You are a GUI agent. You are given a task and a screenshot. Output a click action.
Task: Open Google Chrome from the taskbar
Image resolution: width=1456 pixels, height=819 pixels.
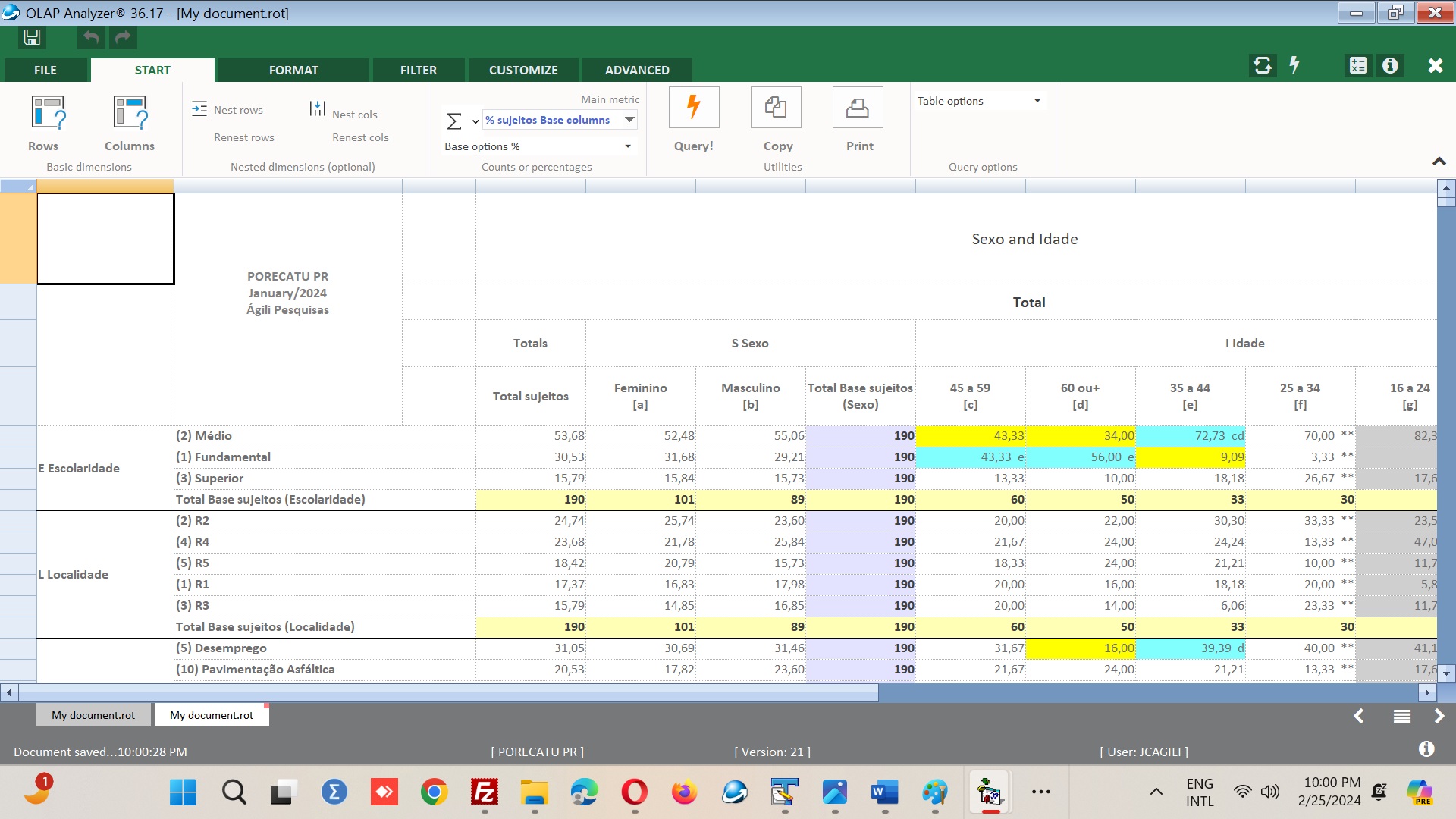(434, 792)
